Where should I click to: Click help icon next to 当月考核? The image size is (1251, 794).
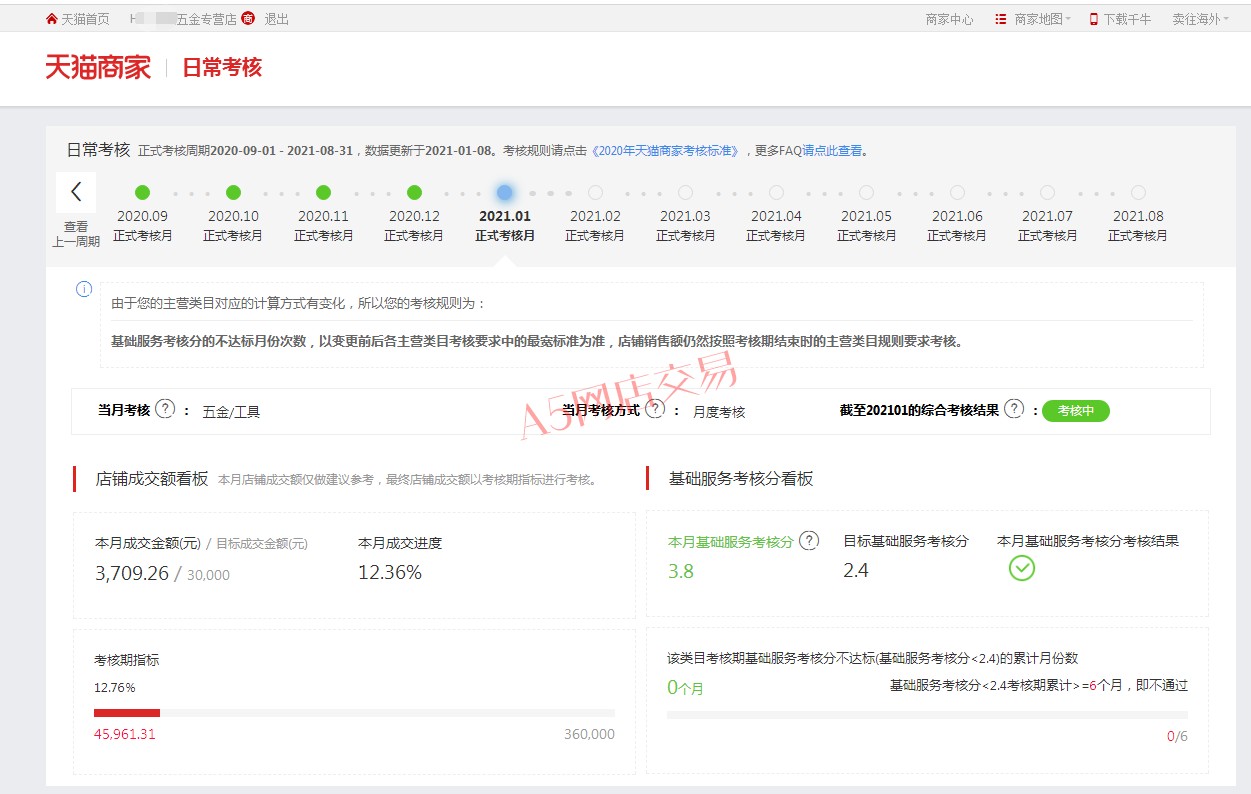166,409
